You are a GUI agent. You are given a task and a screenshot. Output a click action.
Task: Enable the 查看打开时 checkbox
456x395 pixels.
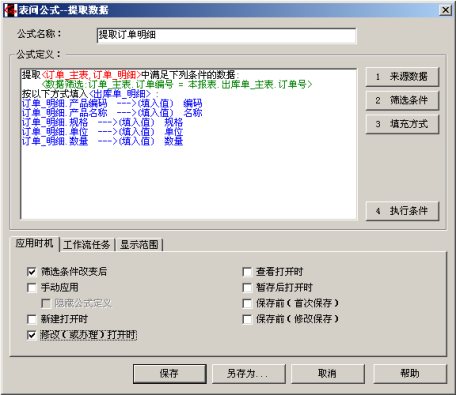(247, 272)
